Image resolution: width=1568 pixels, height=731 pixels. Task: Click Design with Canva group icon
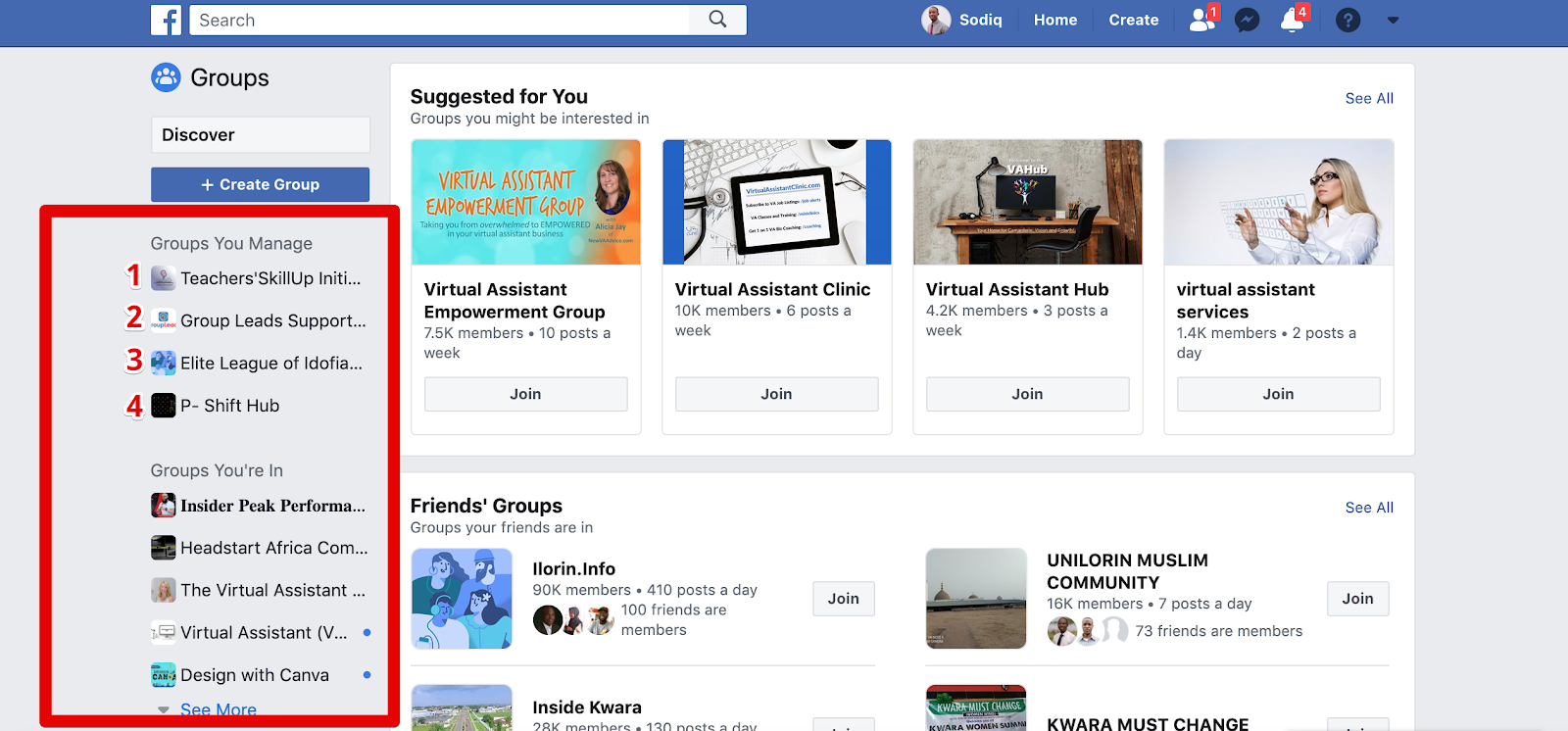pos(164,675)
